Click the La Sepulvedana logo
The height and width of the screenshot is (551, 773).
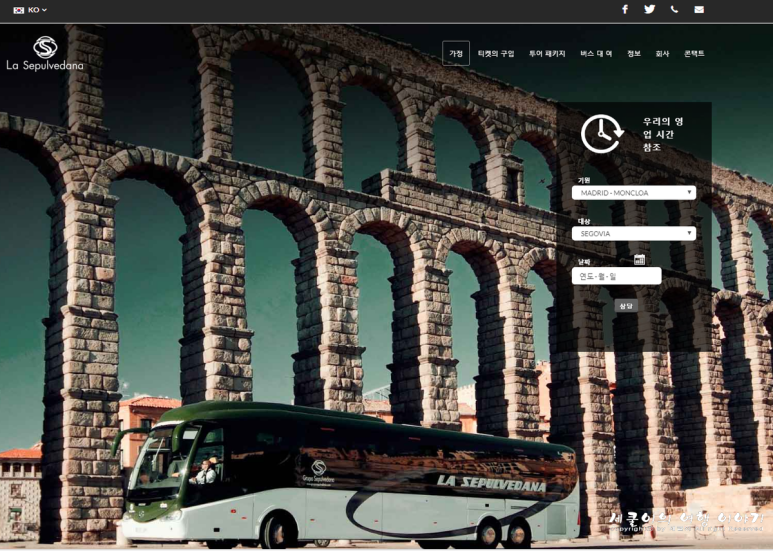[x=45, y=53]
